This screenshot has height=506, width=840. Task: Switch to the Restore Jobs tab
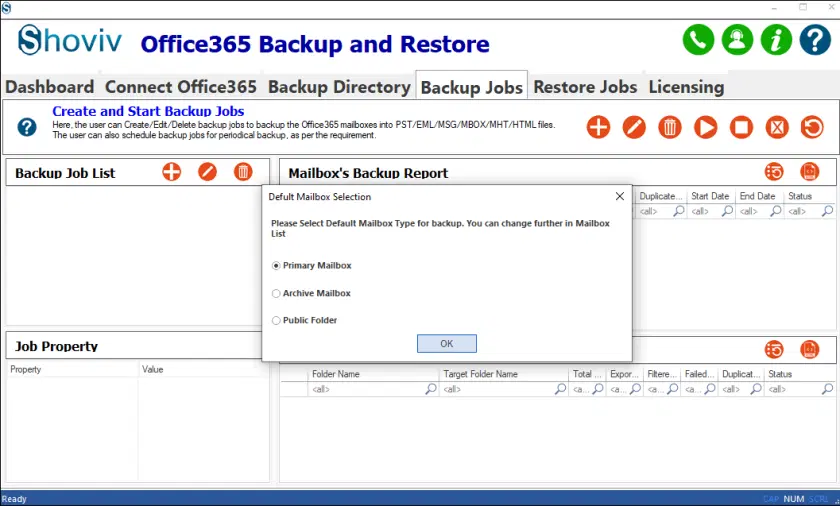pyautogui.click(x=586, y=87)
